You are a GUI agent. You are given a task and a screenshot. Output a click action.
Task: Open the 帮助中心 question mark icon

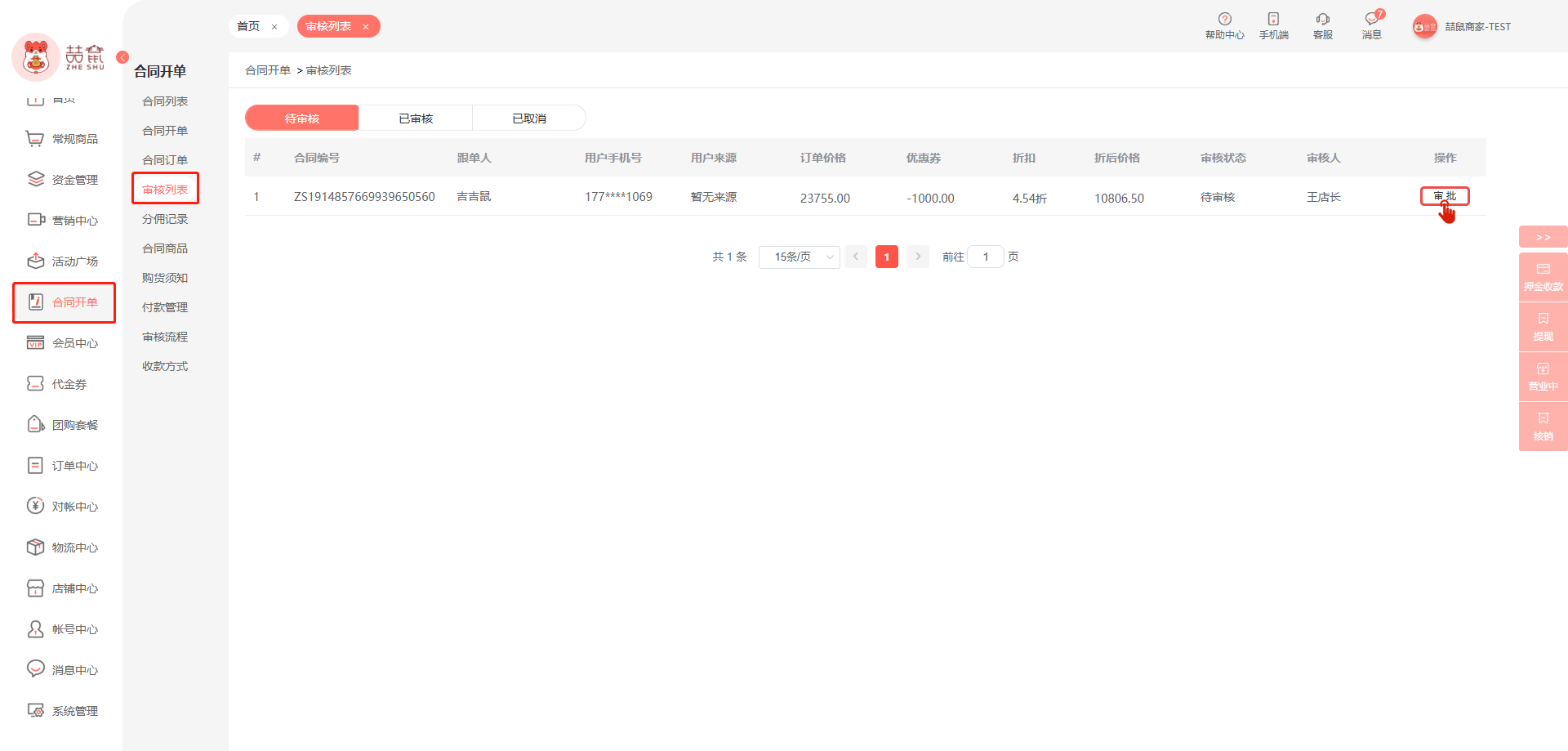pyautogui.click(x=1224, y=19)
